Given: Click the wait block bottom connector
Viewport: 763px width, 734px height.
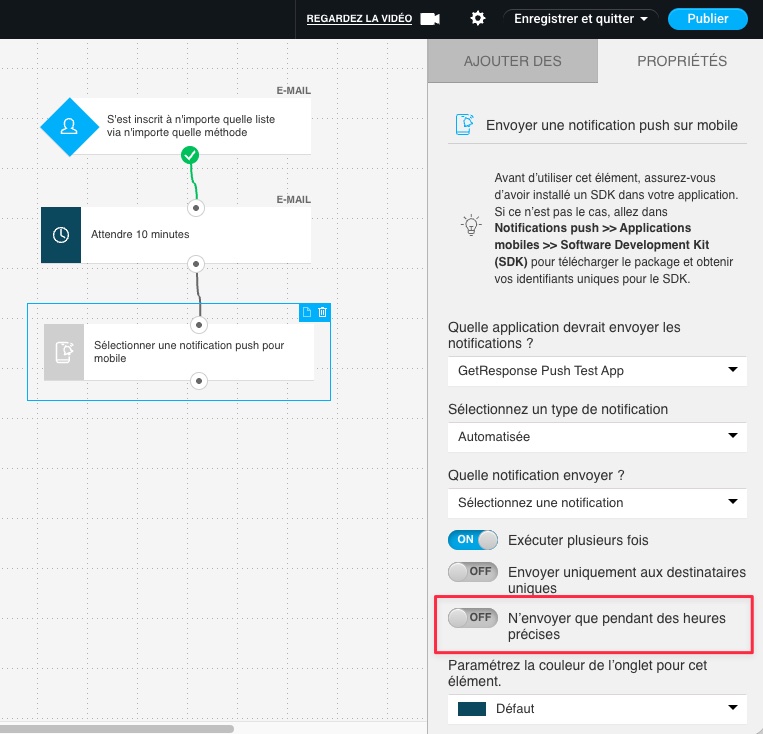Looking at the screenshot, I should point(196,264).
